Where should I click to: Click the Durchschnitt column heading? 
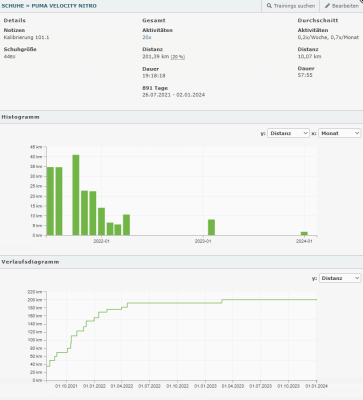pyautogui.click(x=318, y=20)
